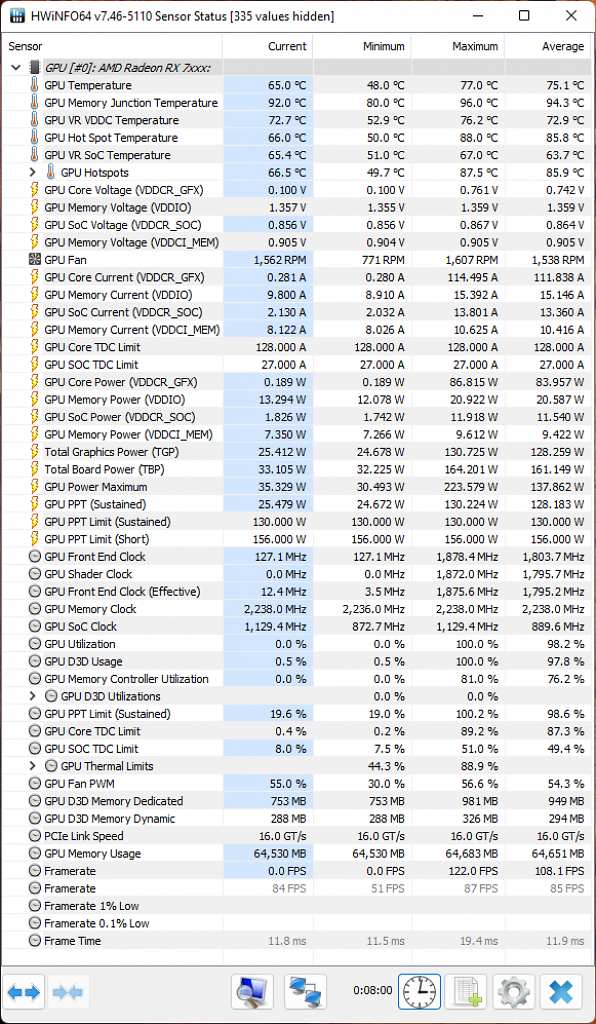Click the HWiNFO64 title bar app icon

point(18,16)
